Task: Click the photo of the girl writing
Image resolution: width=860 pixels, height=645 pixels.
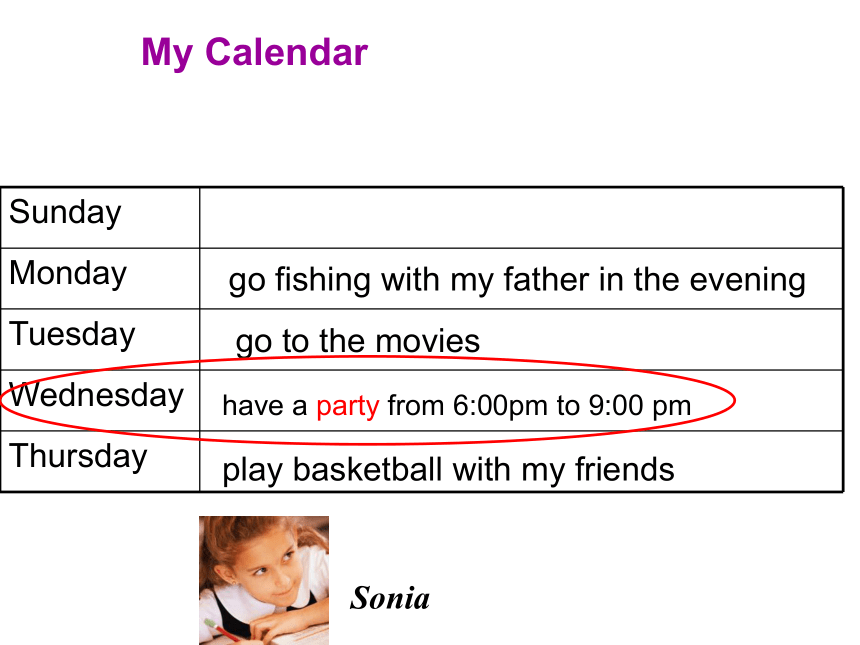Action: coord(264,580)
